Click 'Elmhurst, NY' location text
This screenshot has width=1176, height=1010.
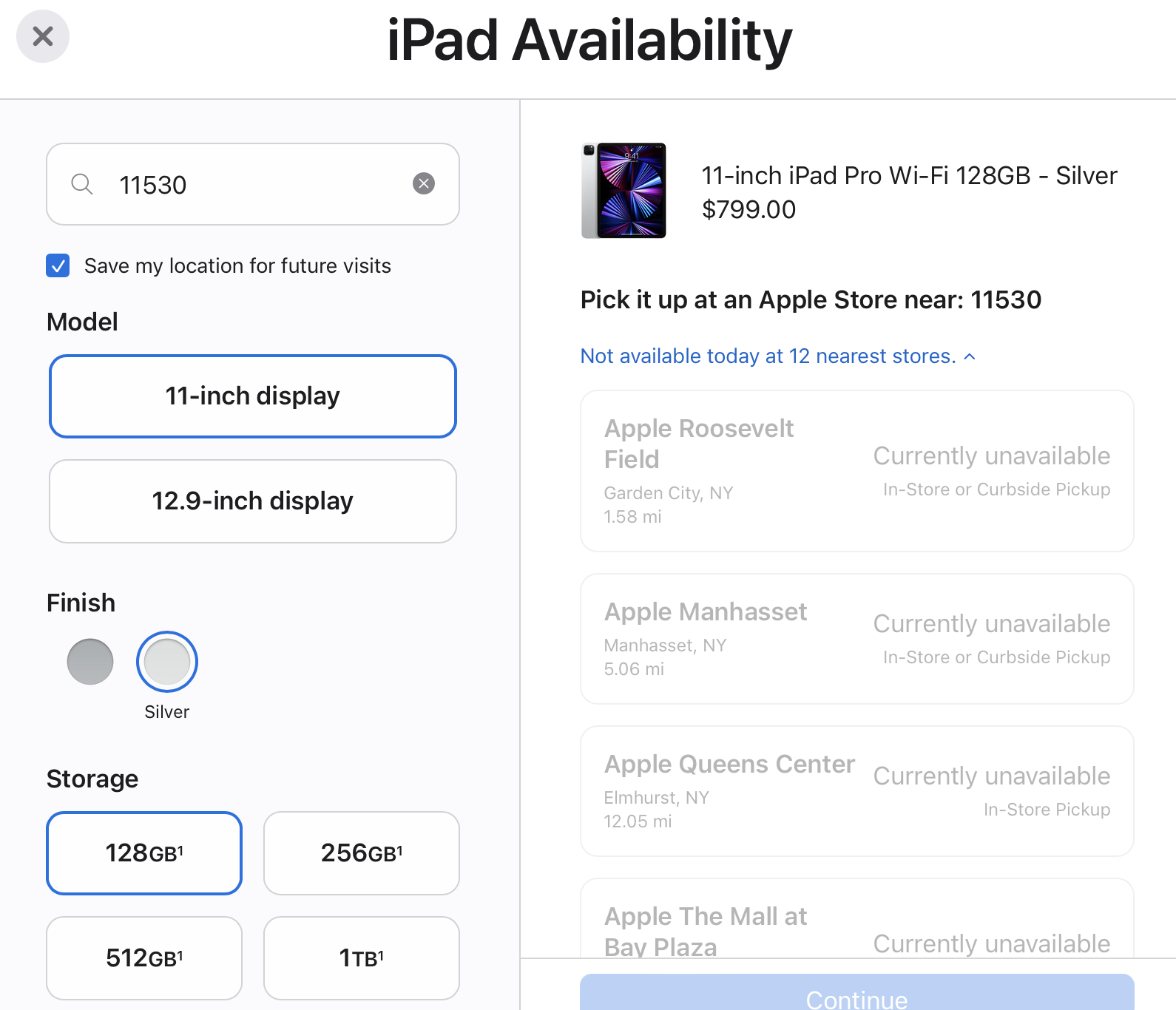[x=657, y=798]
